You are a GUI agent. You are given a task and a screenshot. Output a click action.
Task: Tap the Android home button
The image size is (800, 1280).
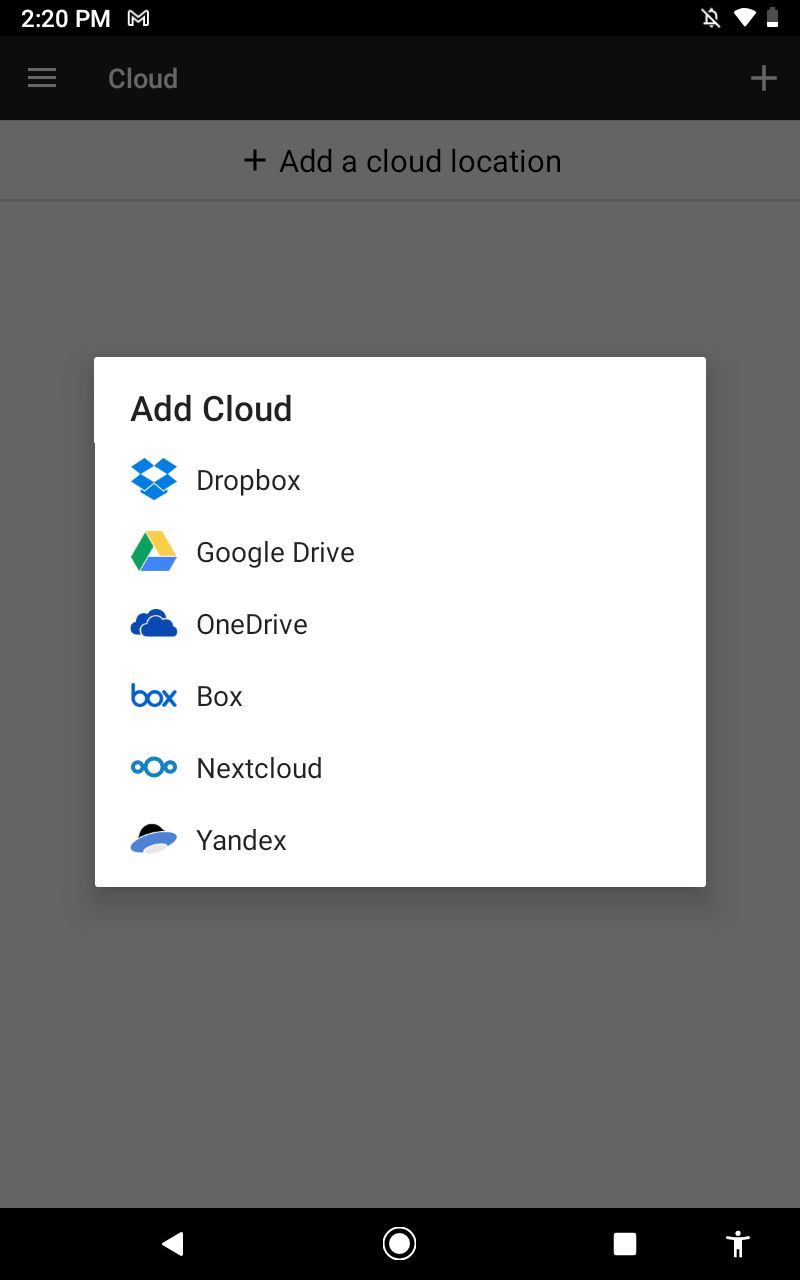(399, 1243)
